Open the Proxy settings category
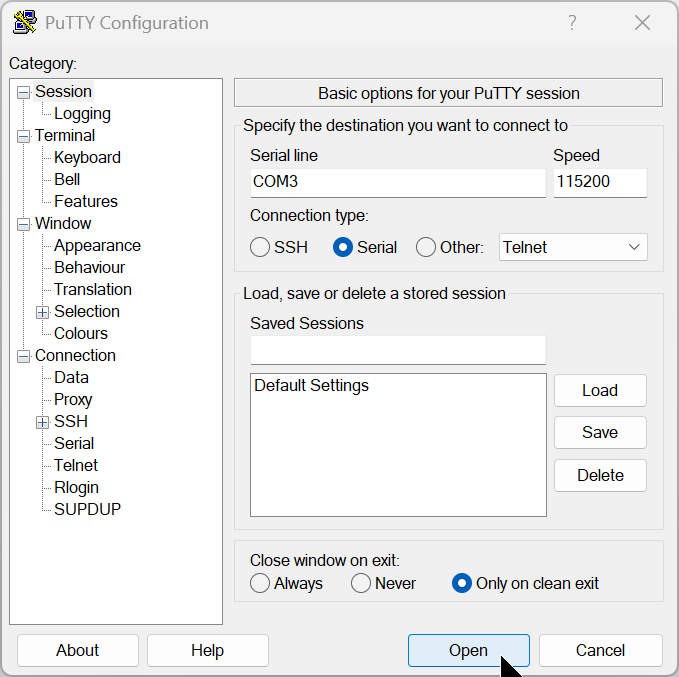The width and height of the screenshot is (679, 677). tap(73, 399)
